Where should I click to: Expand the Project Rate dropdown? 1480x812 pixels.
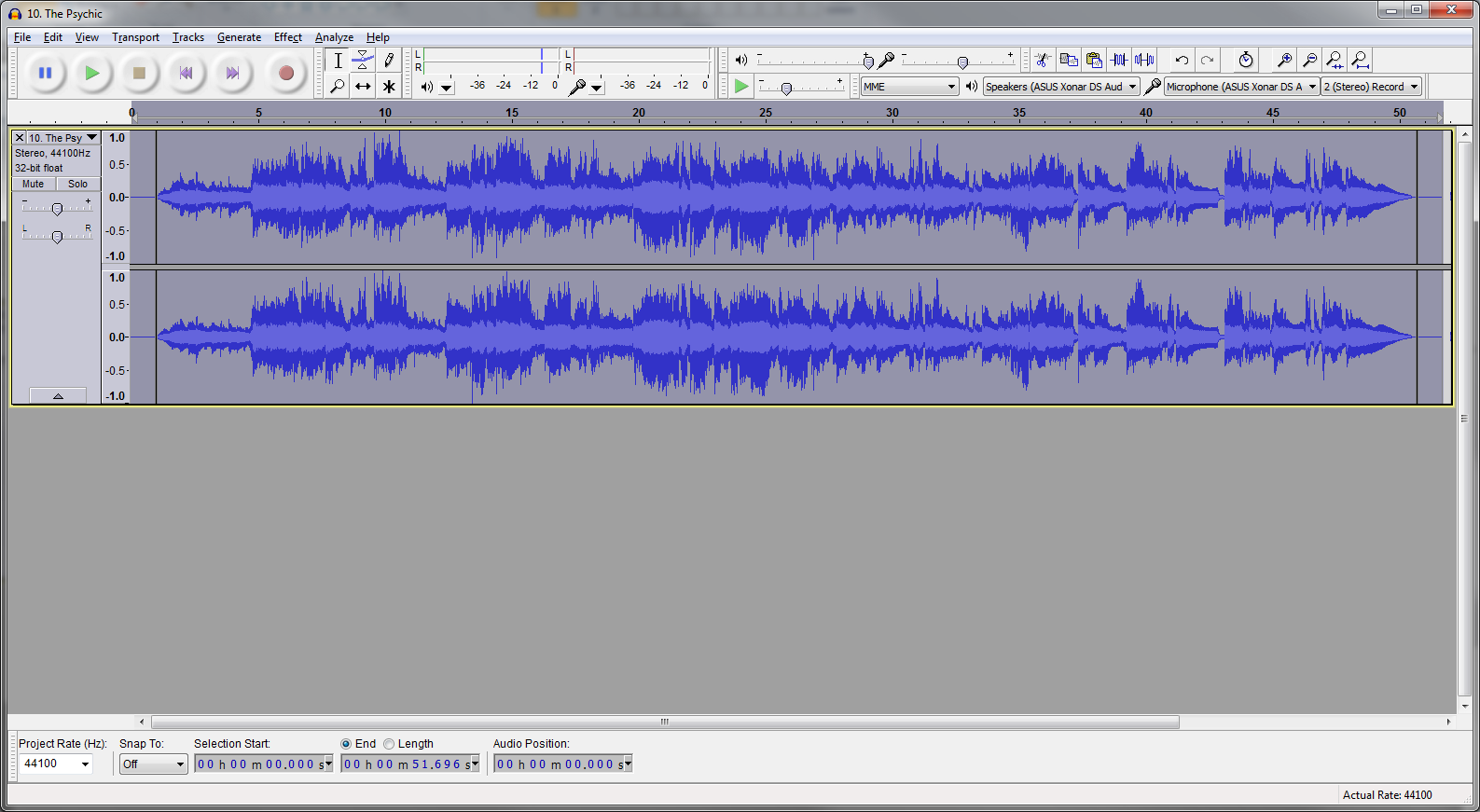point(56,764)
